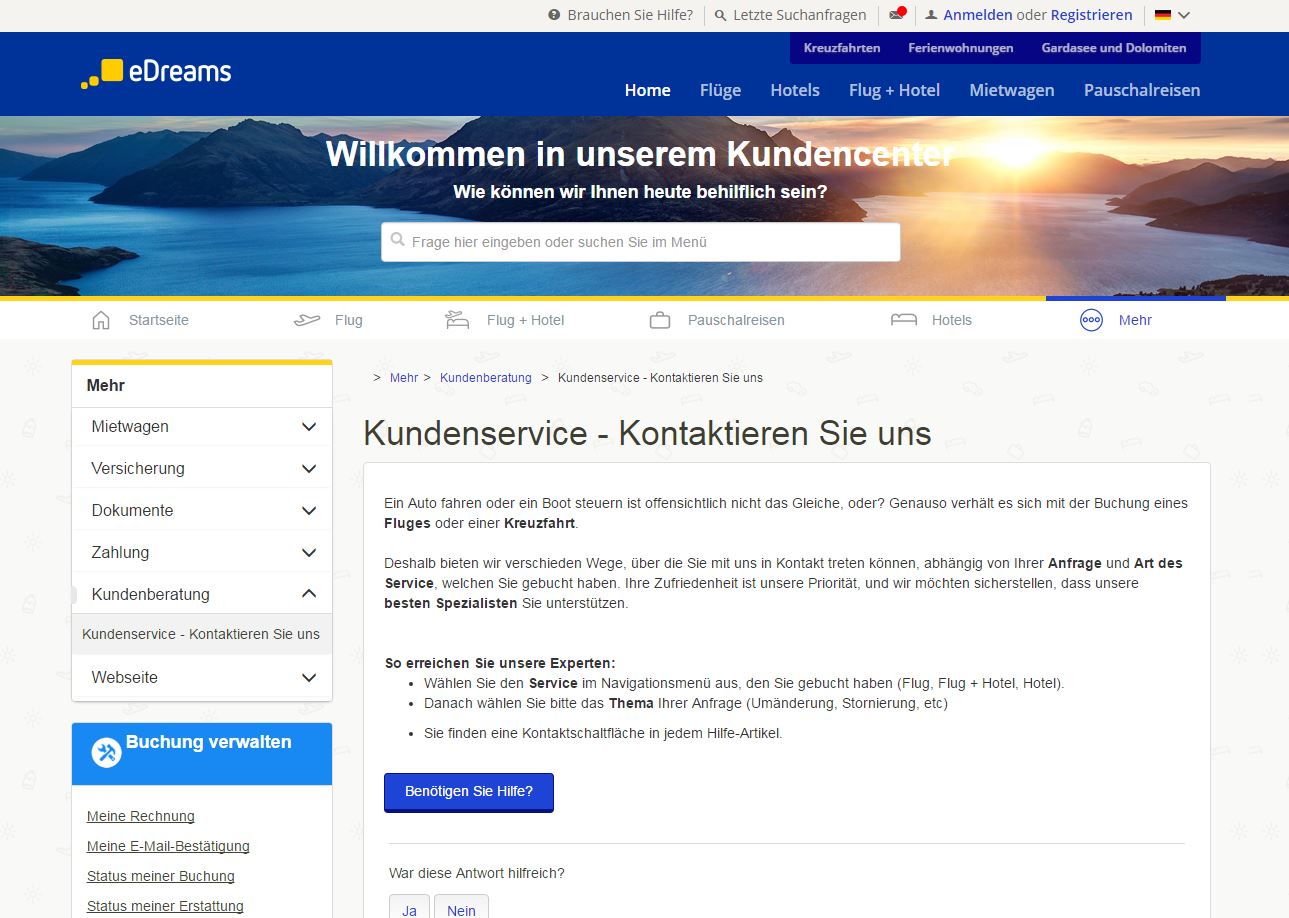
Task: Answer Ja to the helpfulness question
Action: pos(409,910)
